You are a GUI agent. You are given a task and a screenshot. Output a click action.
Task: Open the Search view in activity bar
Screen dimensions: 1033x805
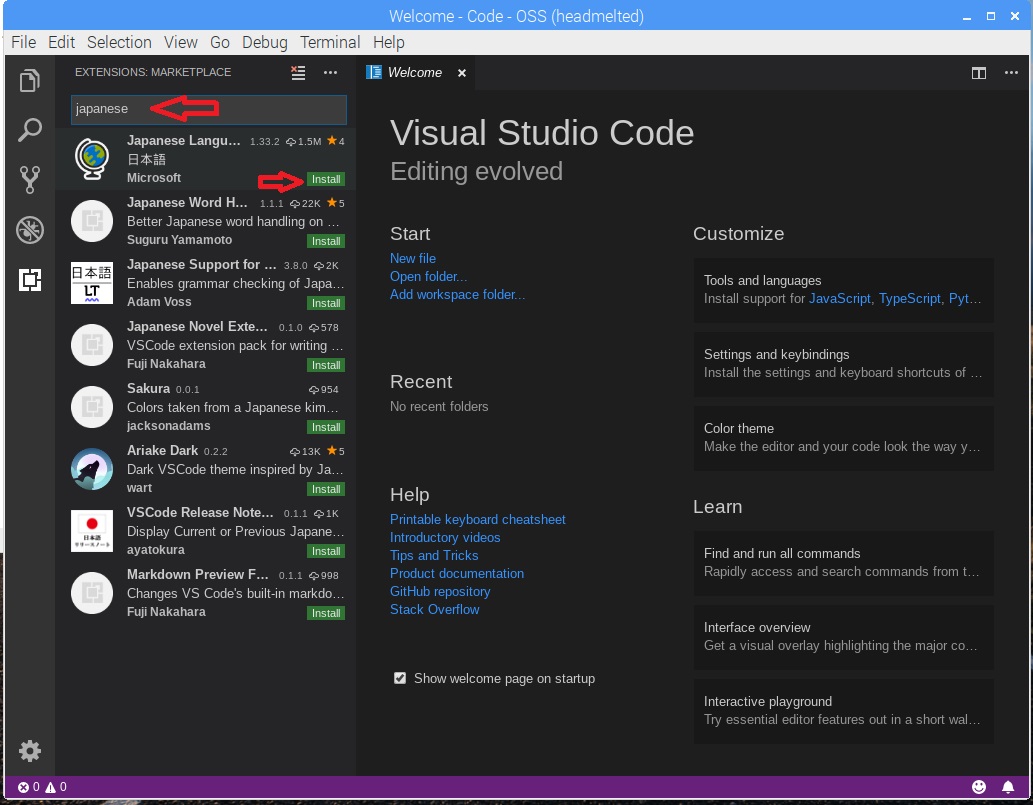tap(30, 130)
